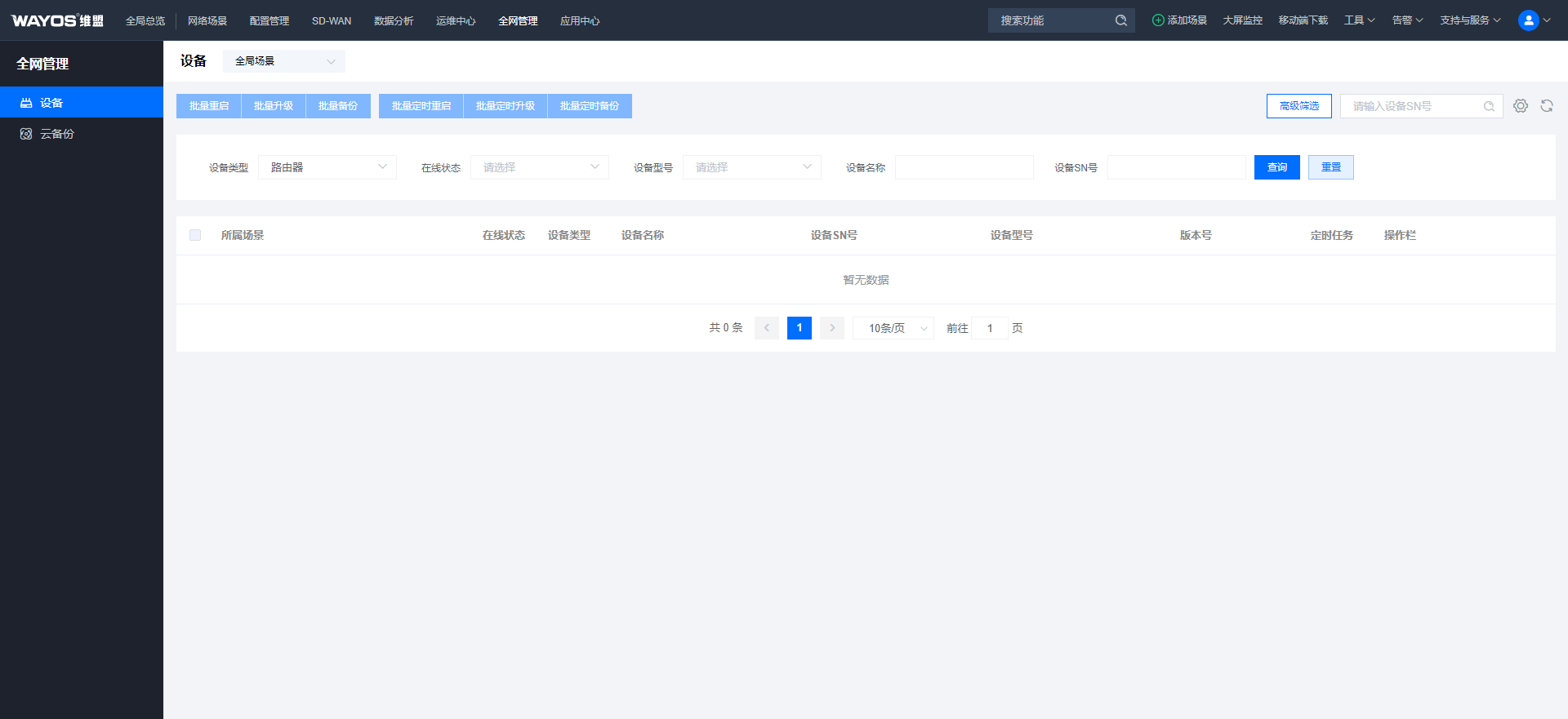Click magnifier icon in device SN search box
The image size is (1568, 719).
(1489, 106)
